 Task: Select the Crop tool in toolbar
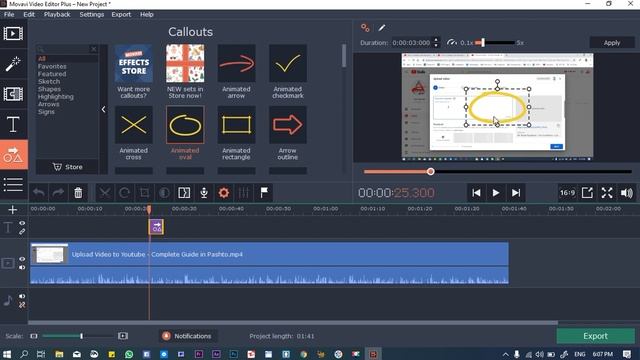click(144, 193)
